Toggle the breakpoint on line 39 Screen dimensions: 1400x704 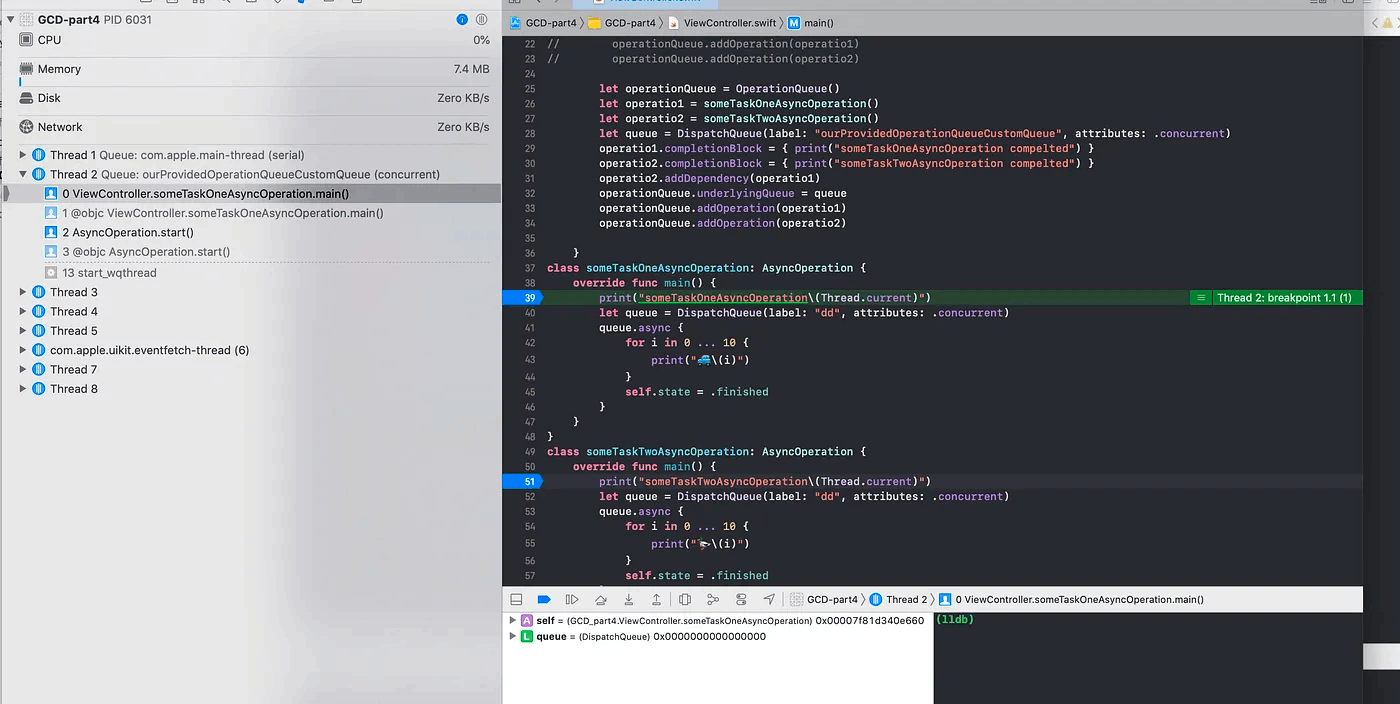pyautogui.click(x=524, y=298)
